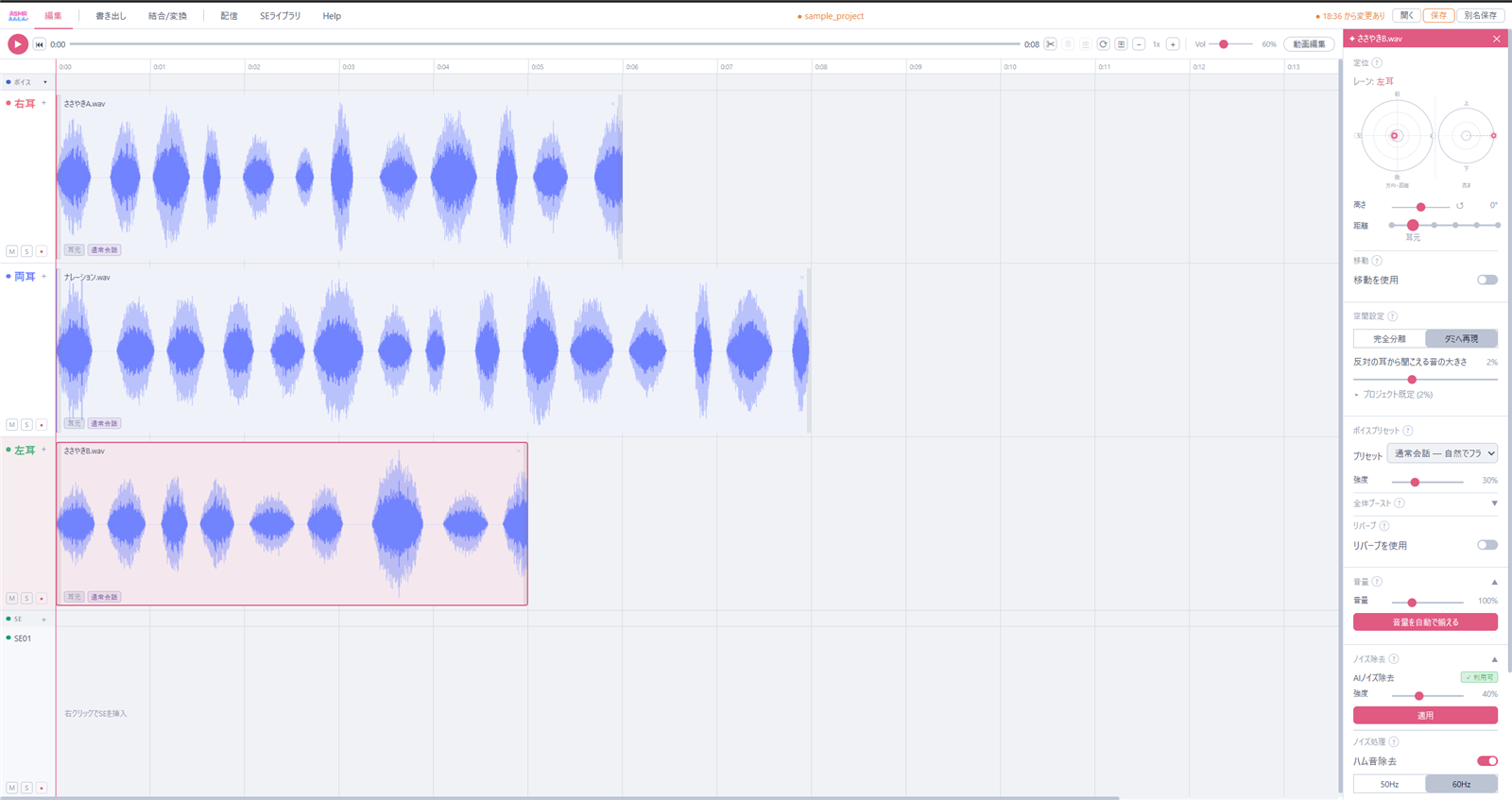The width and height of the screenshot is (1512, 800).
Task: Click the 動画編集 button
Action: [x=1309, y=44]
